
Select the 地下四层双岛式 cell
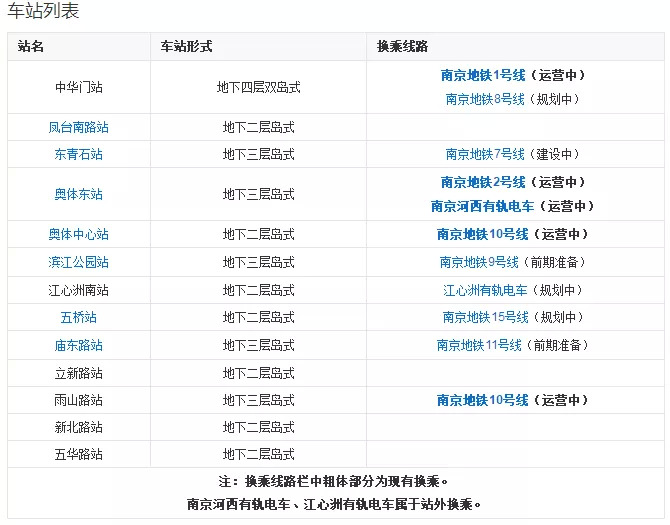pyautogui.click(x=259, y=88)
